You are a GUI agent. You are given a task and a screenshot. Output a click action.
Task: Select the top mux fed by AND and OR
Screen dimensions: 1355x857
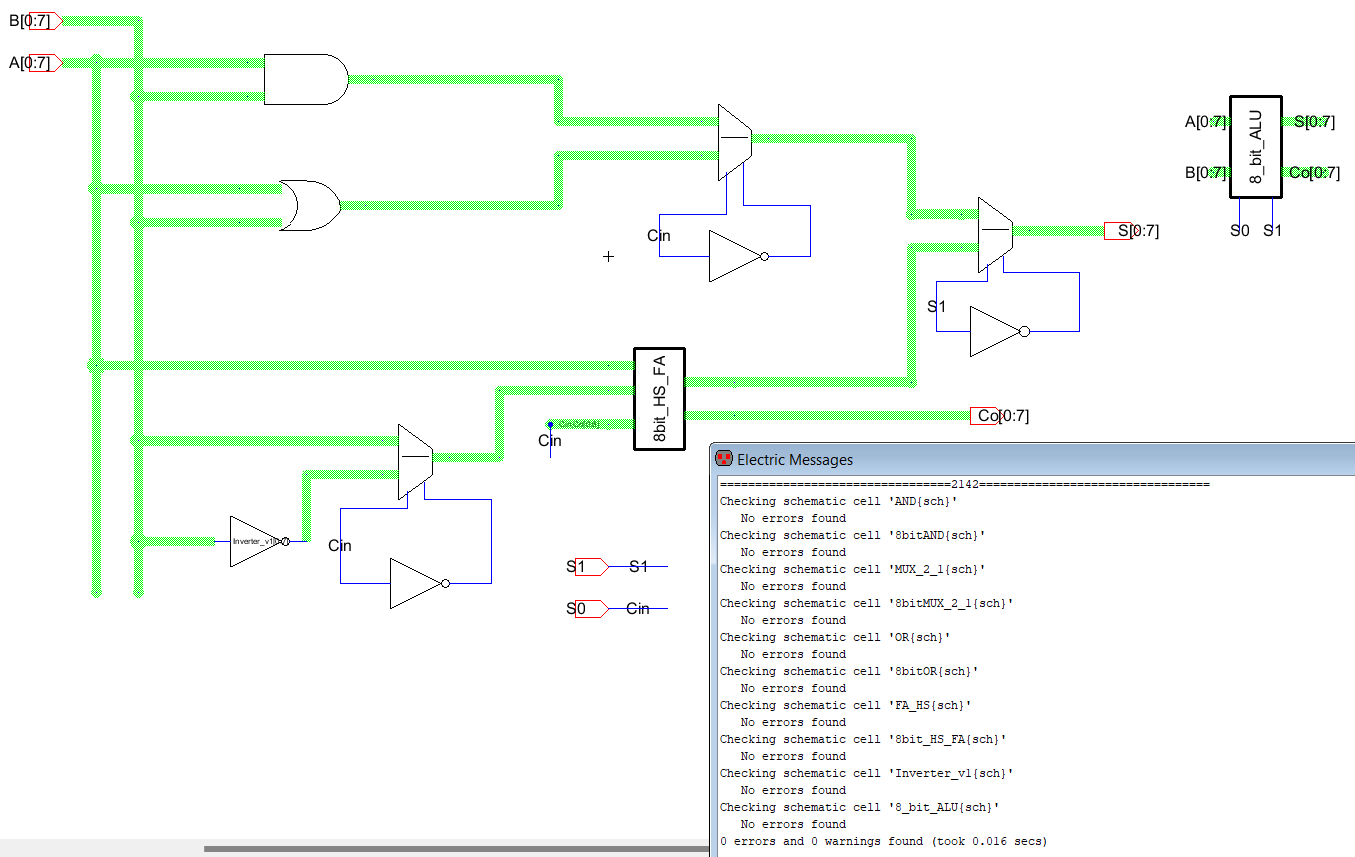[734, 141]
